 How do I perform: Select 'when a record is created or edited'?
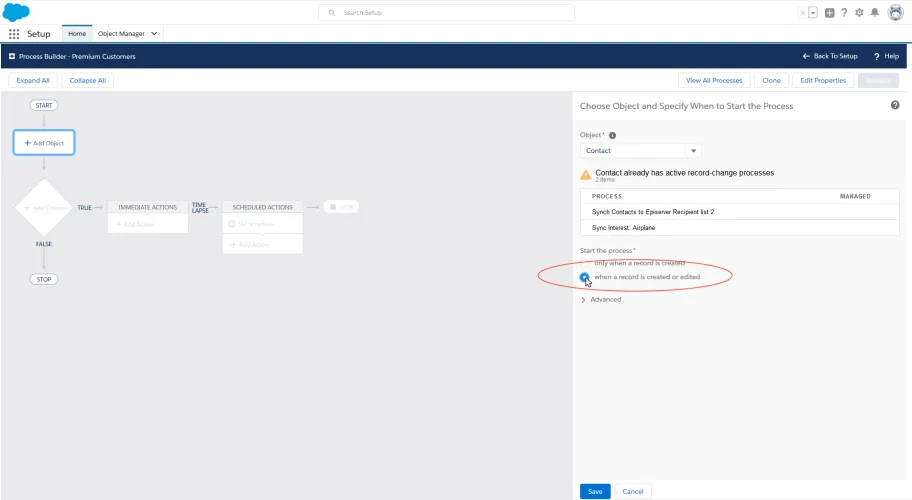click(584, 277)
